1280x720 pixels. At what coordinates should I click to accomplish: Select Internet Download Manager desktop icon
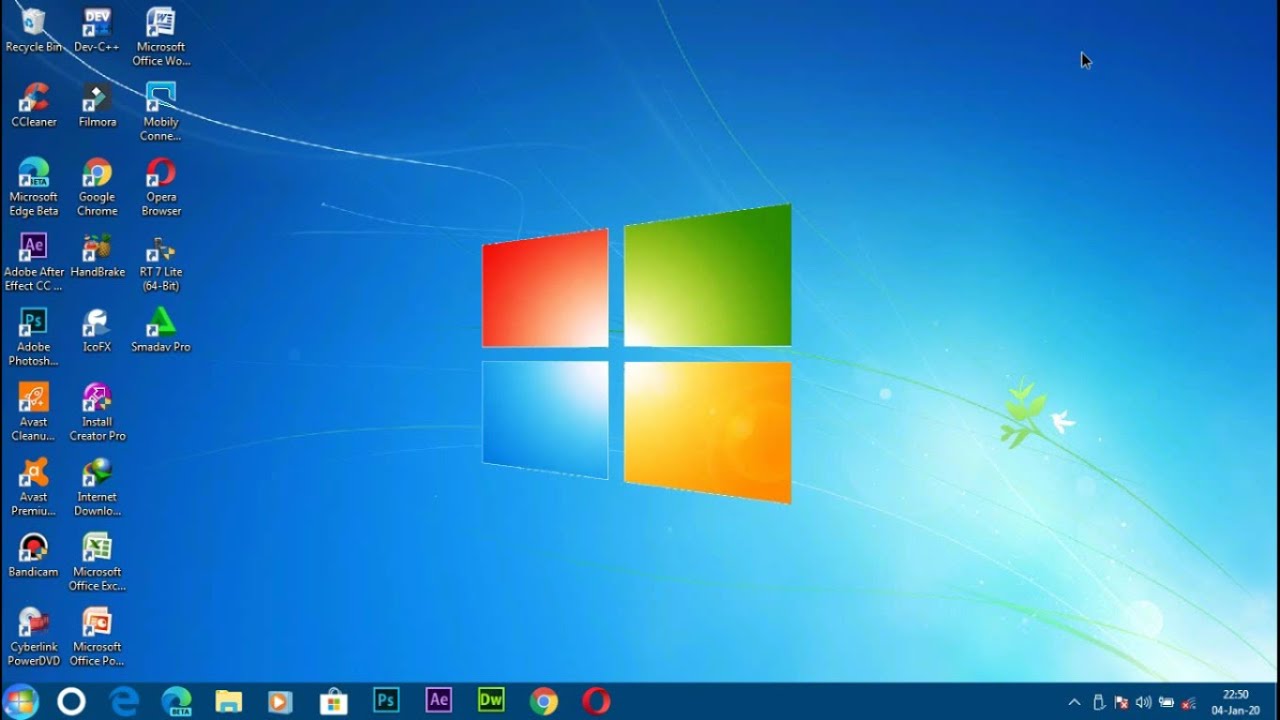pos(97,487)
